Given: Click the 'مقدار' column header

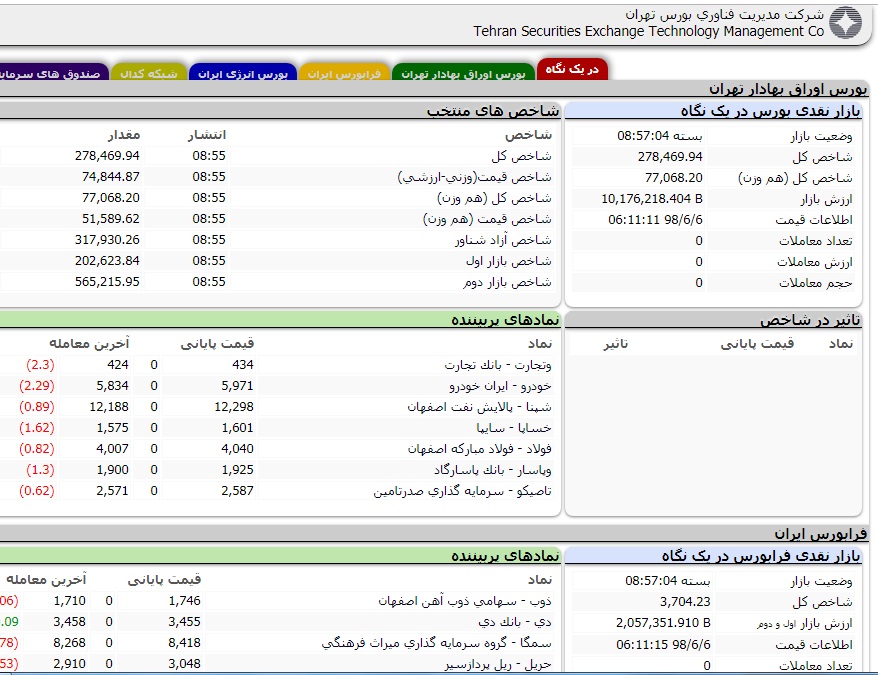Looking at the screenshot, I should [x=124, y=135].
